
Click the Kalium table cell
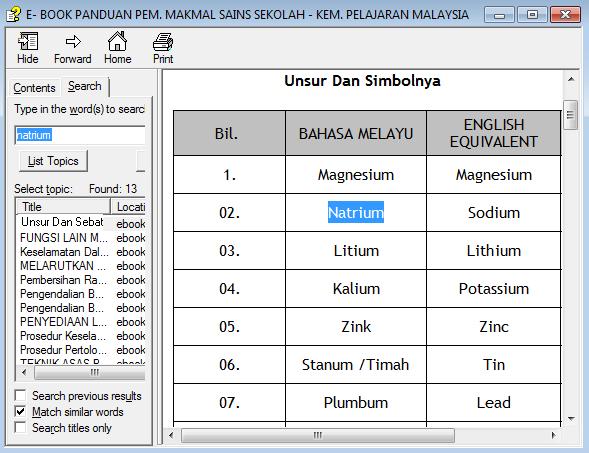point(356,288)
